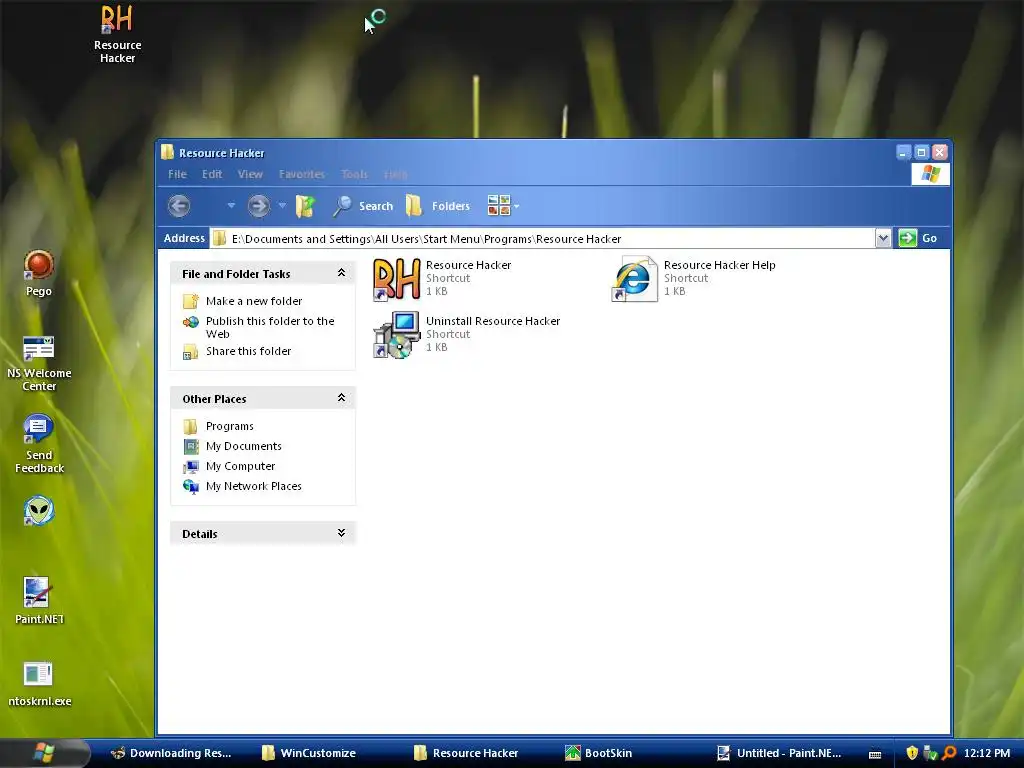Select the alien head desktop icon

click(x=39, y=511)
